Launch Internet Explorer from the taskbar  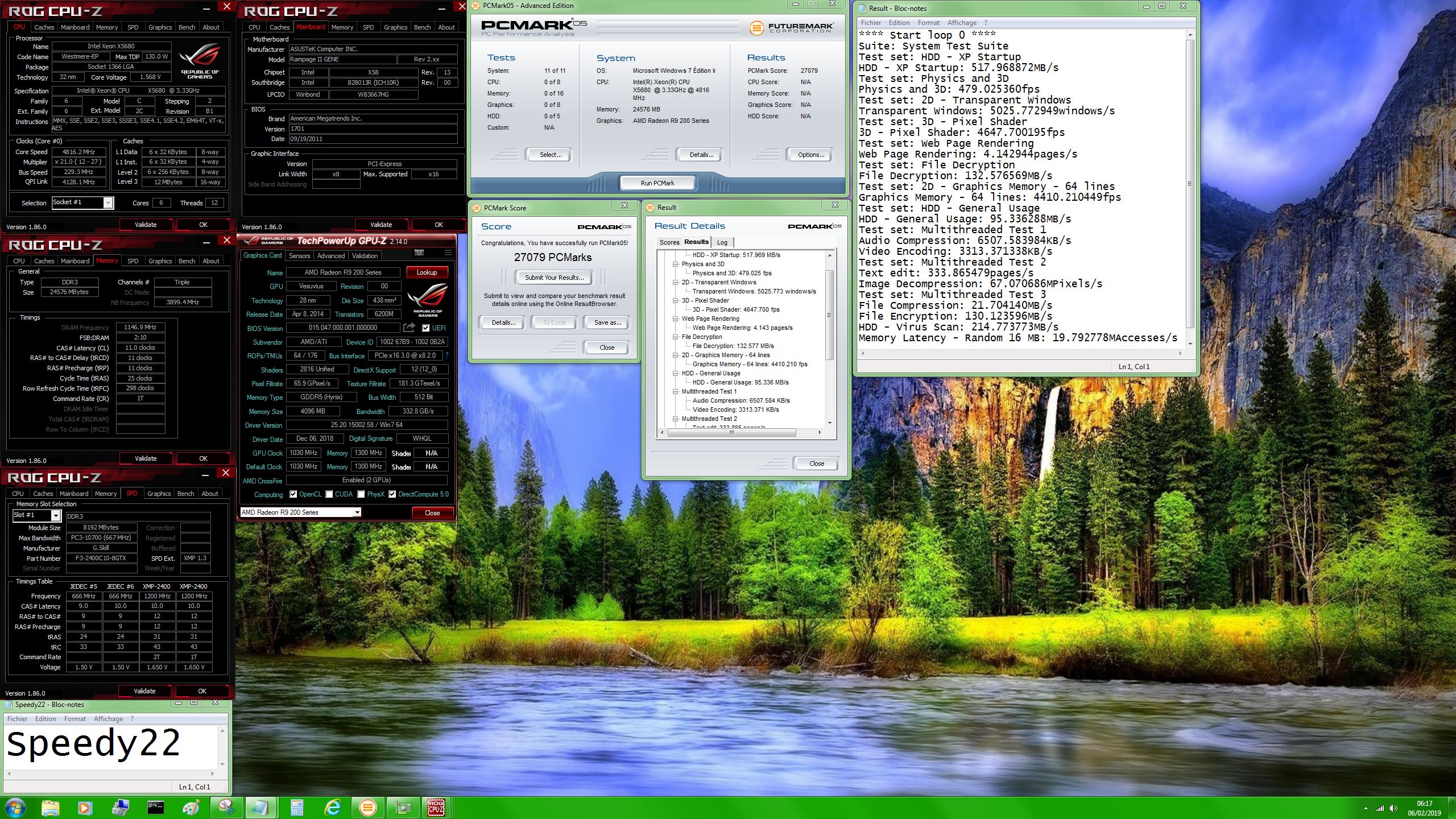332,807
